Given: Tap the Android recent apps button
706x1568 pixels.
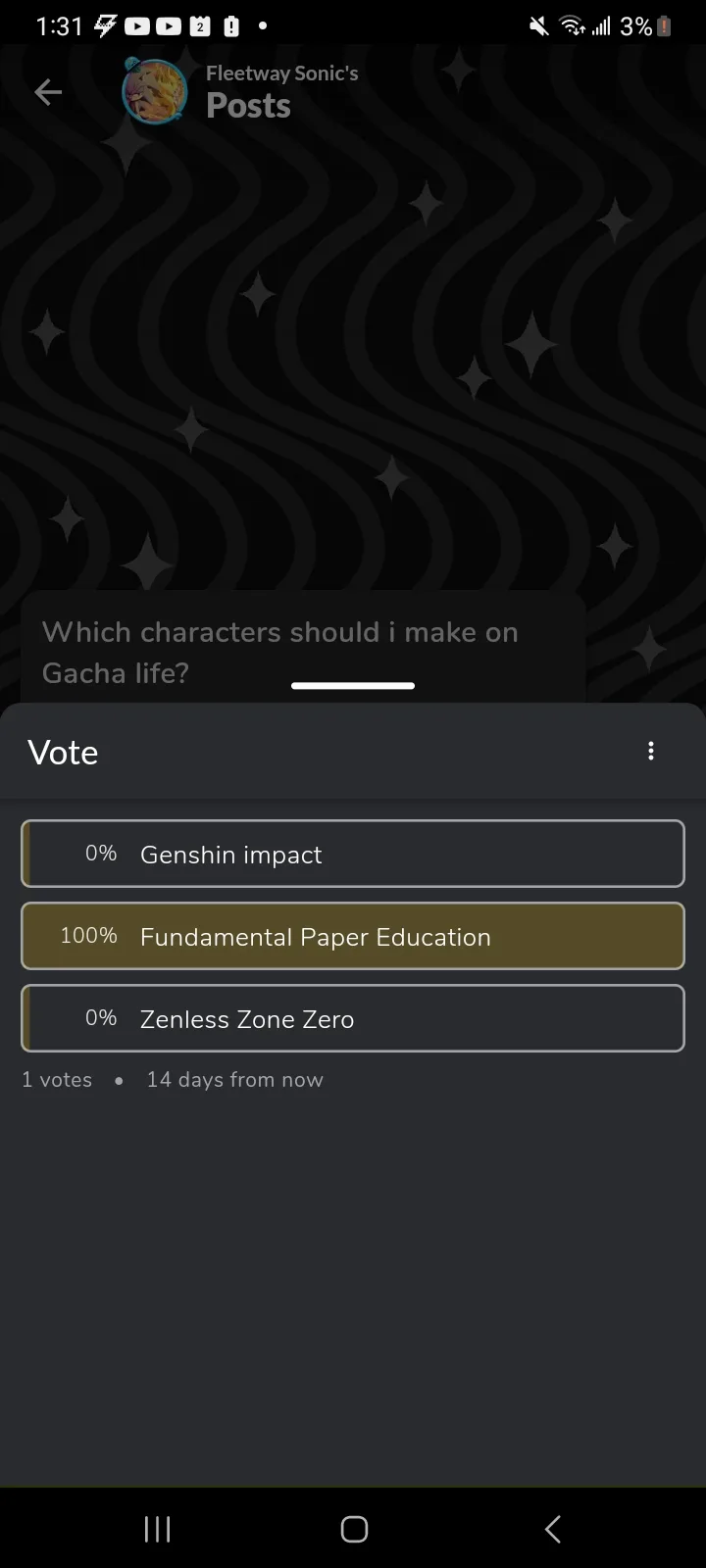Looking at the screenshot, I should click(x=157, y=1529).
